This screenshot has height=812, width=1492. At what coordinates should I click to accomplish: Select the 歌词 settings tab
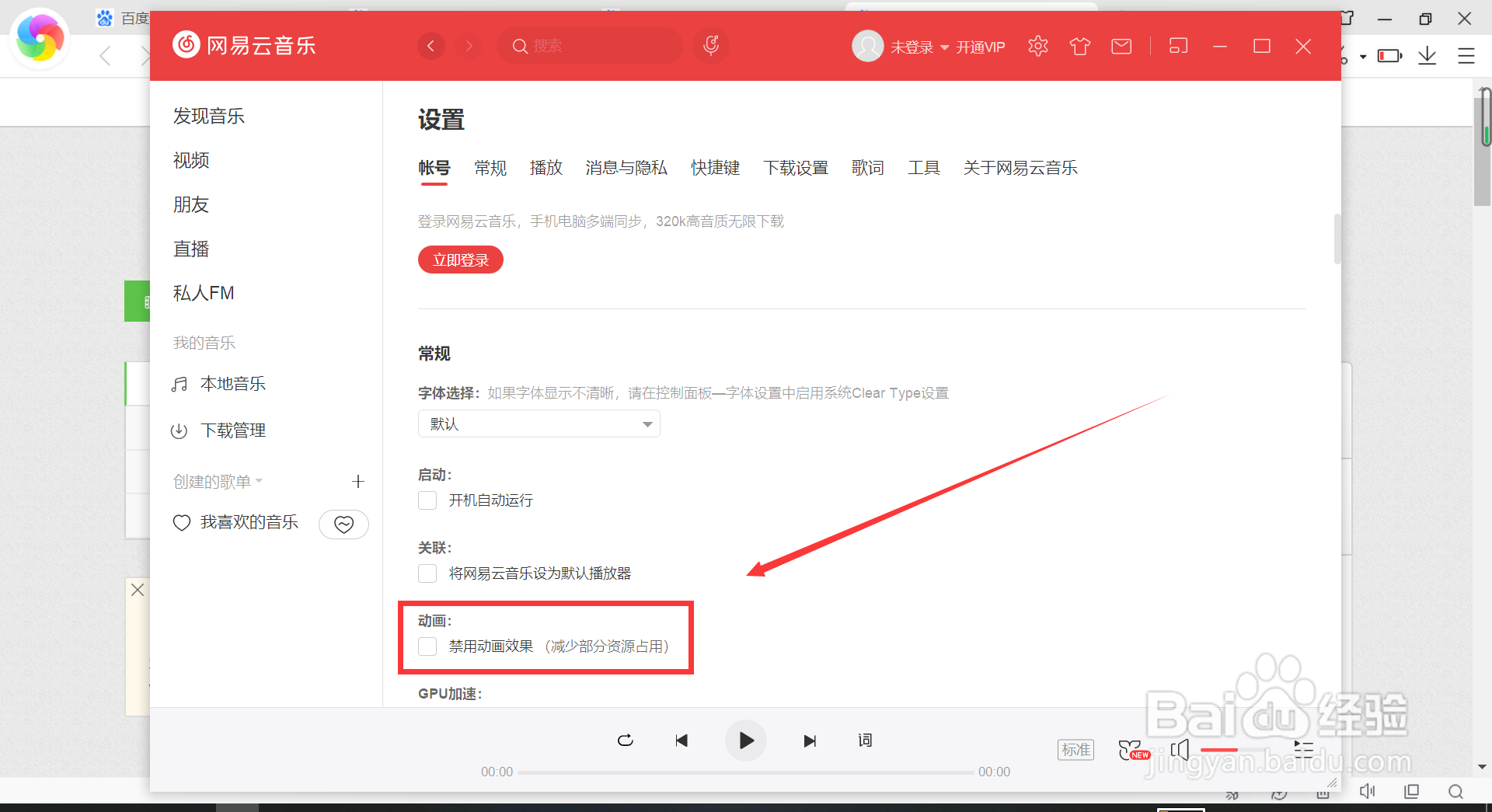(868, 168)
